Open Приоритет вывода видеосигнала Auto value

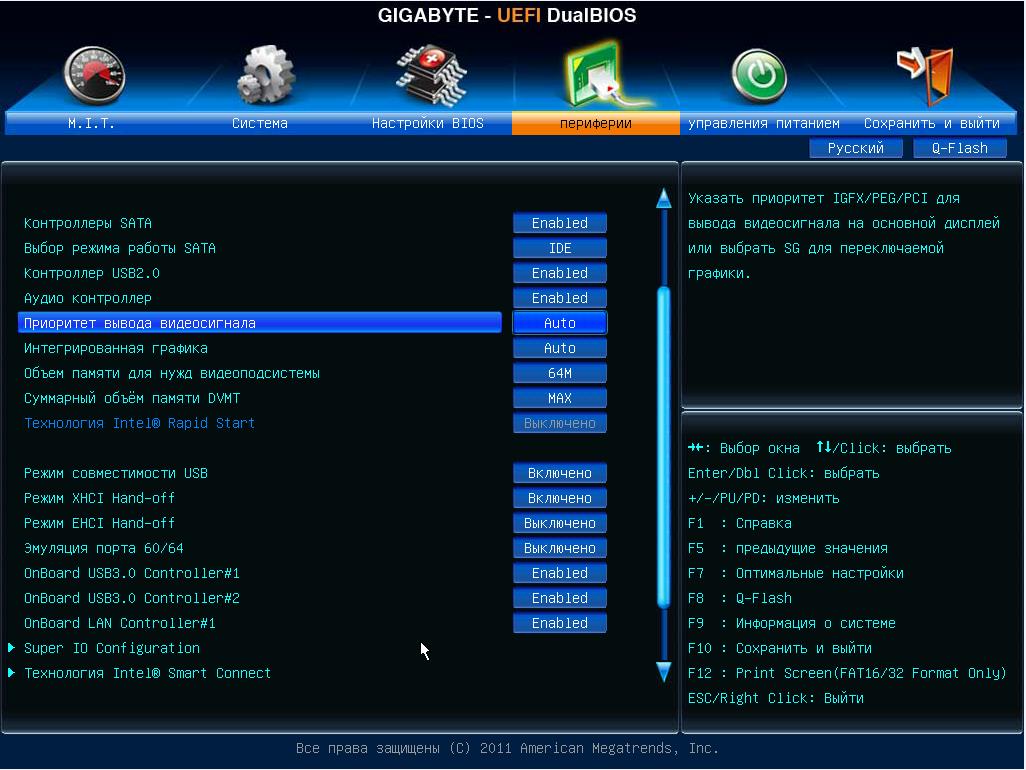point(559,323)
